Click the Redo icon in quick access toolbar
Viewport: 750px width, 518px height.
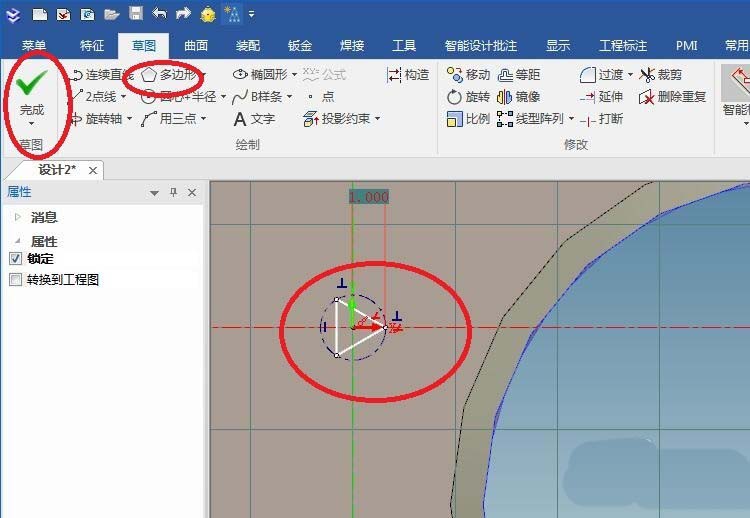[x=183, y=13]
